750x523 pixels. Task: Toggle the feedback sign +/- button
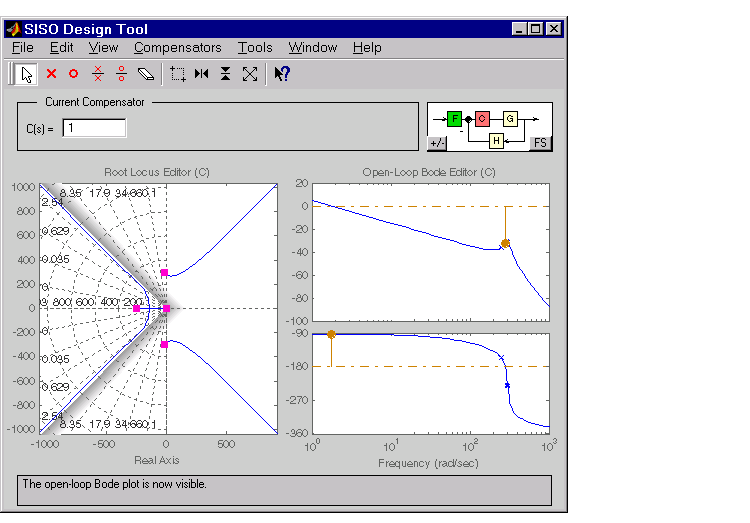click(437, 143)
